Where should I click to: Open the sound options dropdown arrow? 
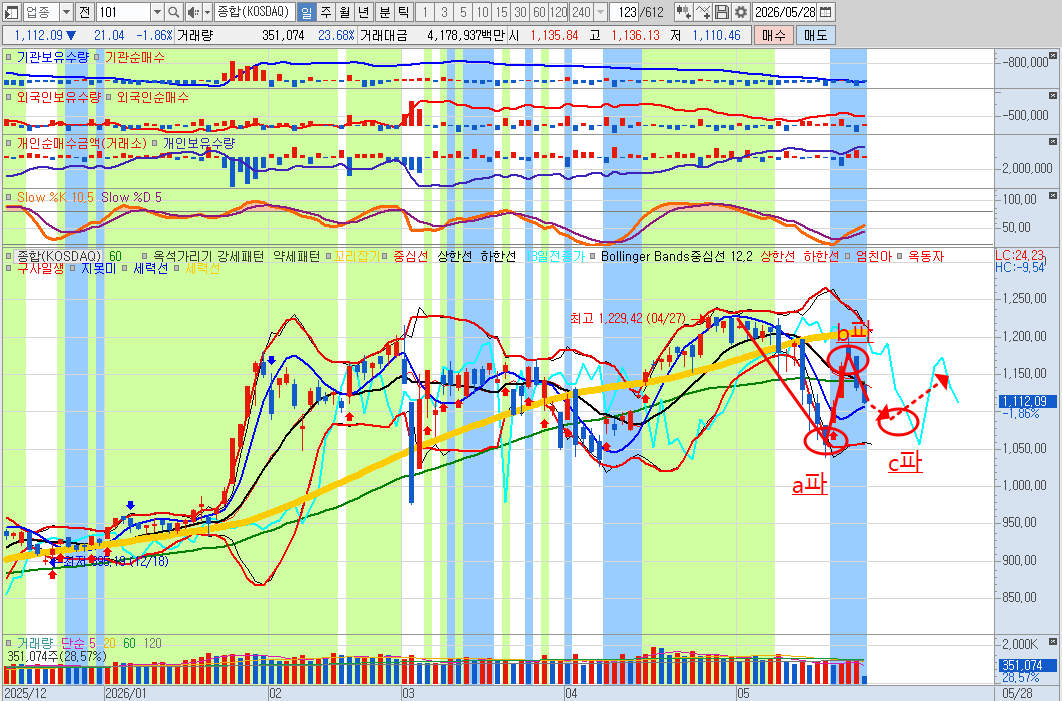[x=207, y=12]
